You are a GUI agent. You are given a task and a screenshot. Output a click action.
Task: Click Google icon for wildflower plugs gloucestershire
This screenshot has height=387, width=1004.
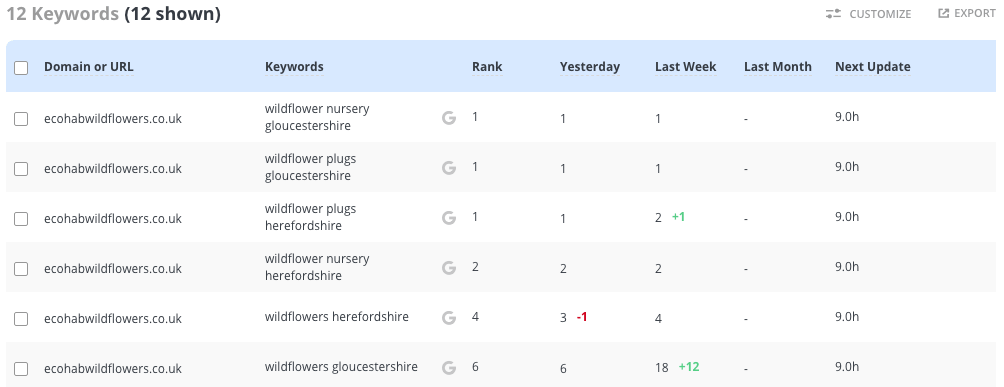pos(449,168)
